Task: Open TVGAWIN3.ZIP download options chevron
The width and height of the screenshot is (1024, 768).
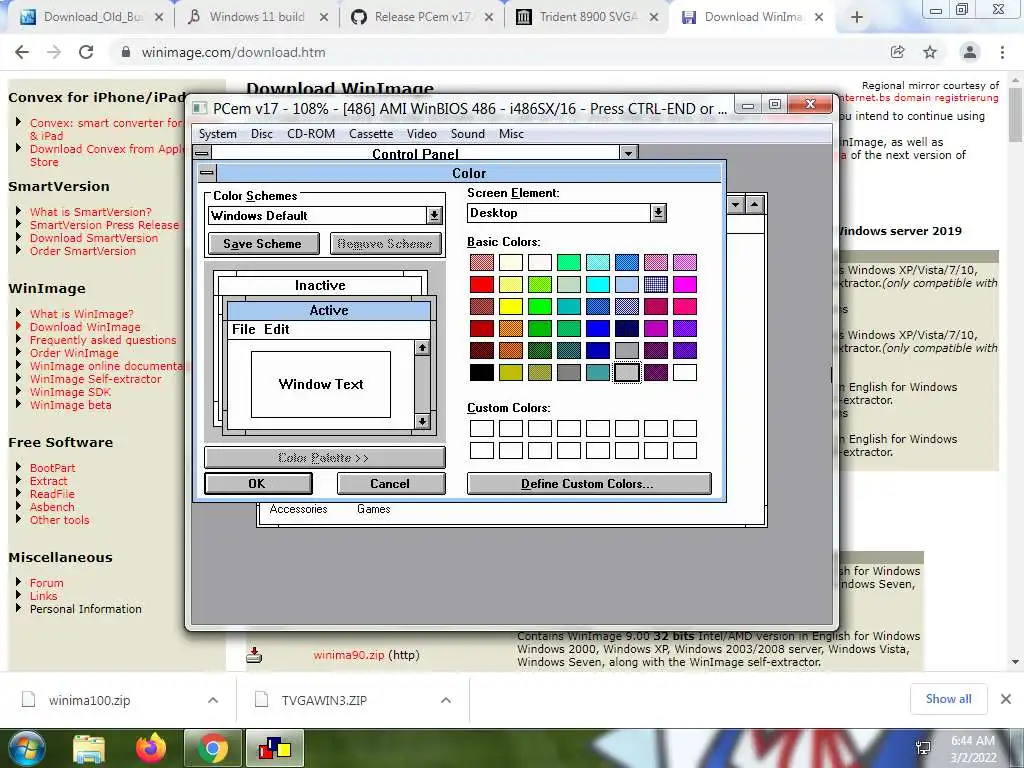Action: [445, 700]
